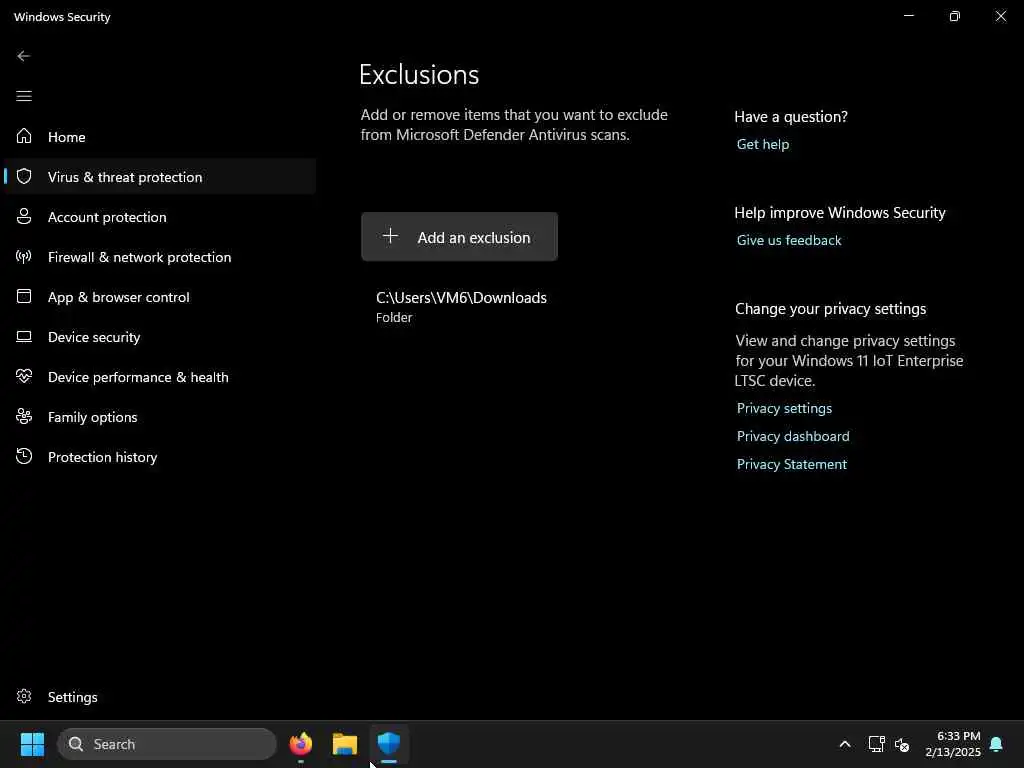
Task: Click the Account protection person icon
Action: 24,216
